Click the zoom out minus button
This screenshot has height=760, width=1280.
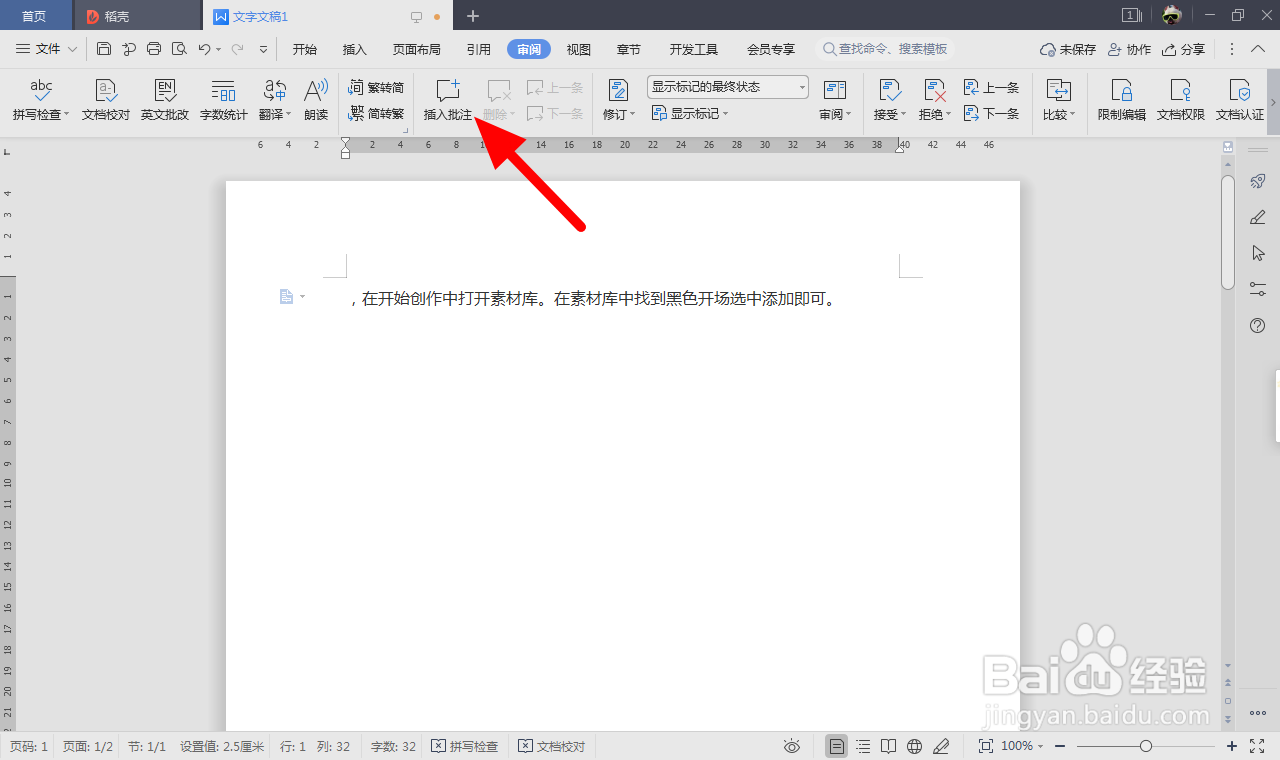point(1060,746)
